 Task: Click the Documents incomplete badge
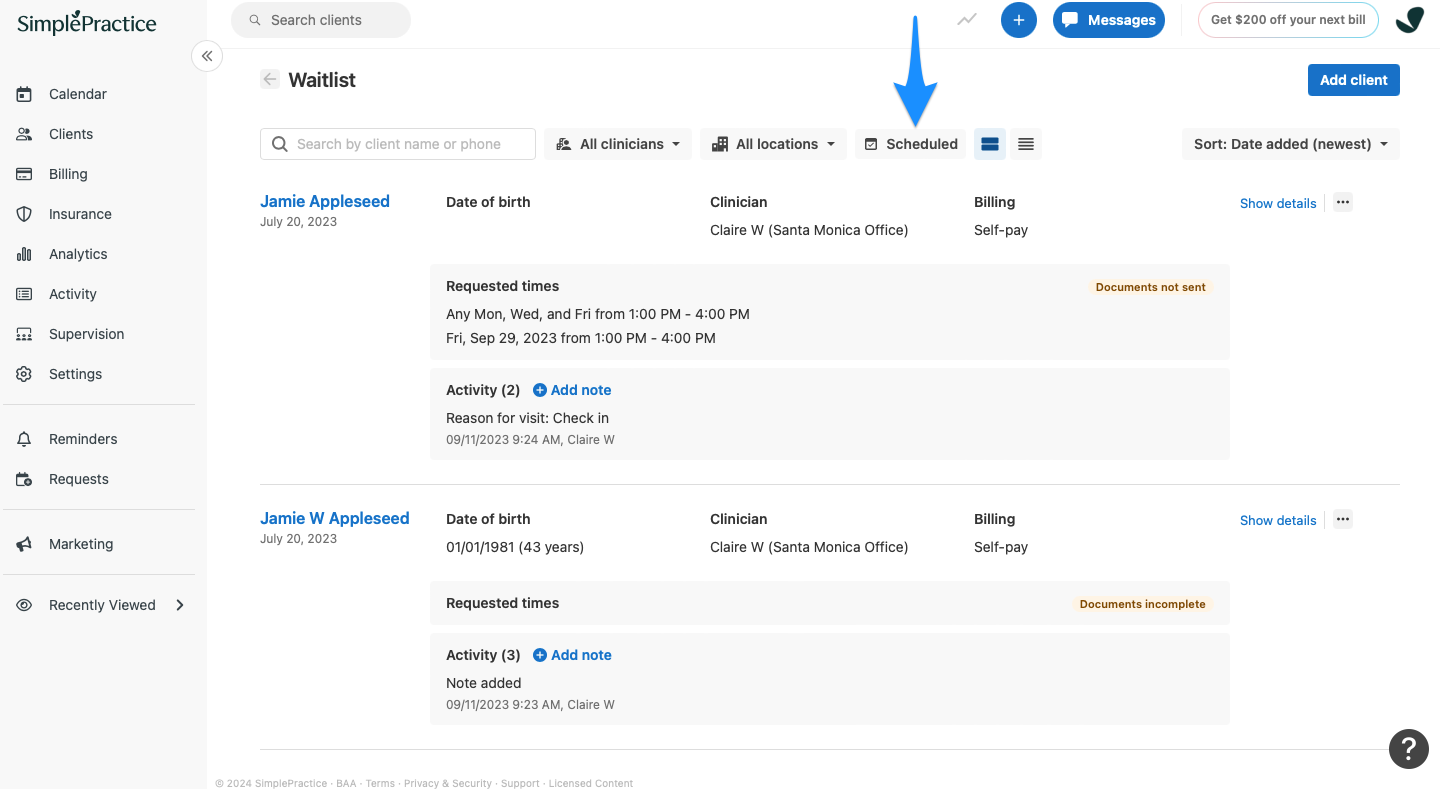1142,604
